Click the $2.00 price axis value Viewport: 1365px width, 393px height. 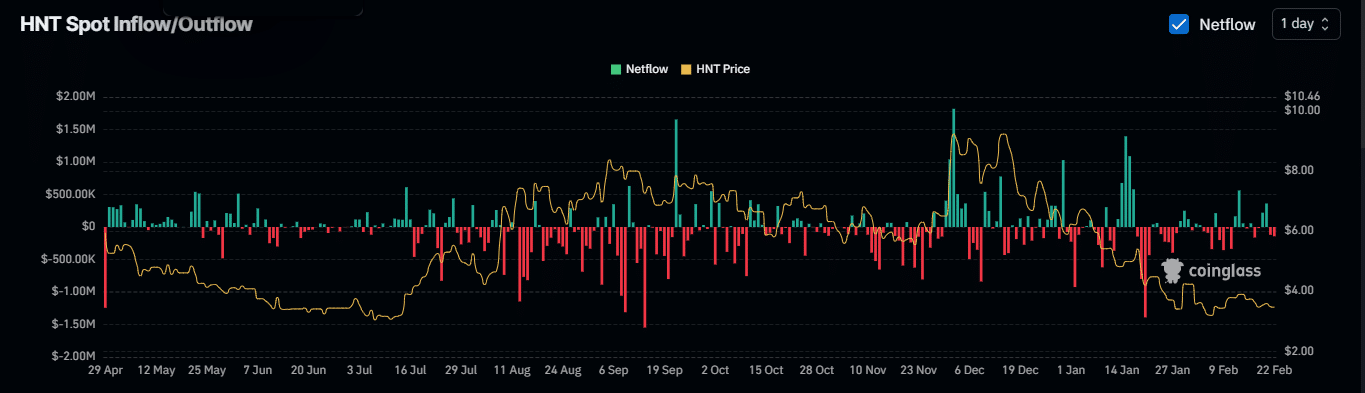coord(1300,351)
